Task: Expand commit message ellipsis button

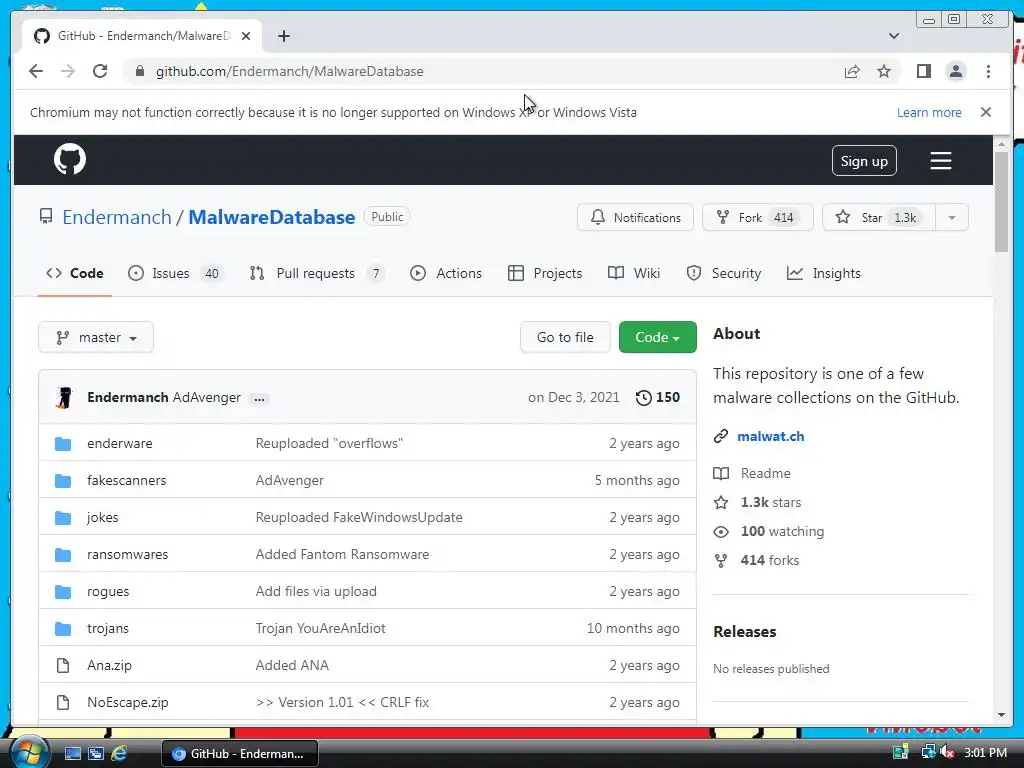Action: click(259, 398)
